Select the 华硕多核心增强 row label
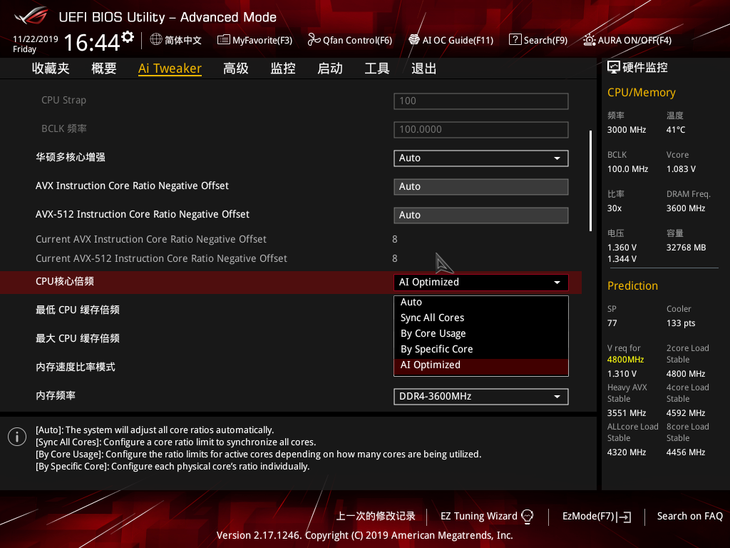The height and width of the screenshot is (548, 730). [70, 157]
